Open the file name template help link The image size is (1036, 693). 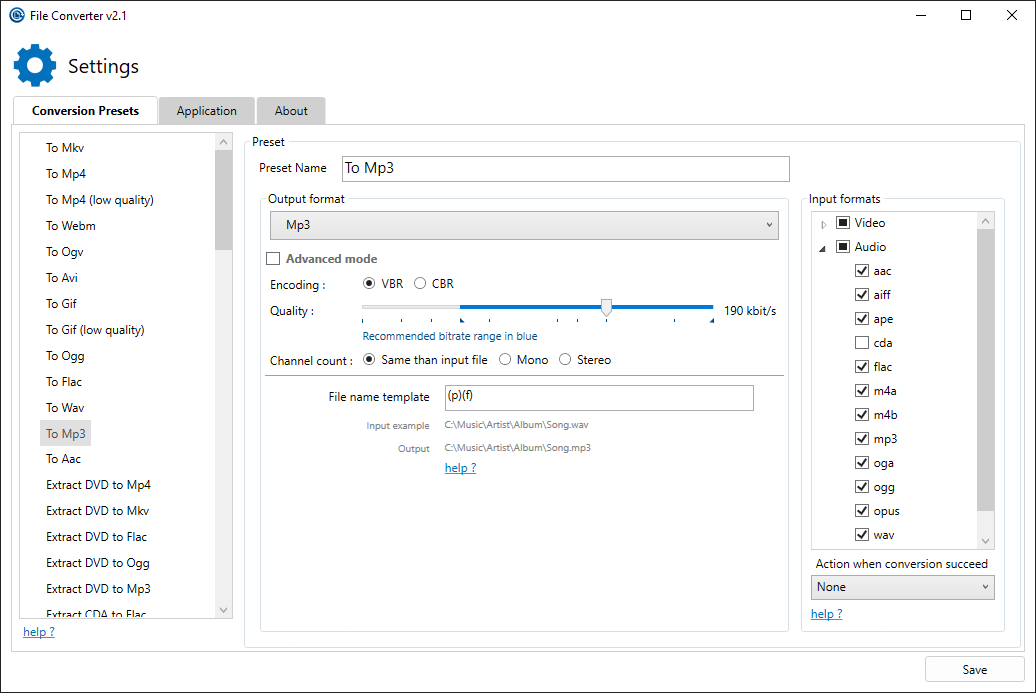click(460, 467)
